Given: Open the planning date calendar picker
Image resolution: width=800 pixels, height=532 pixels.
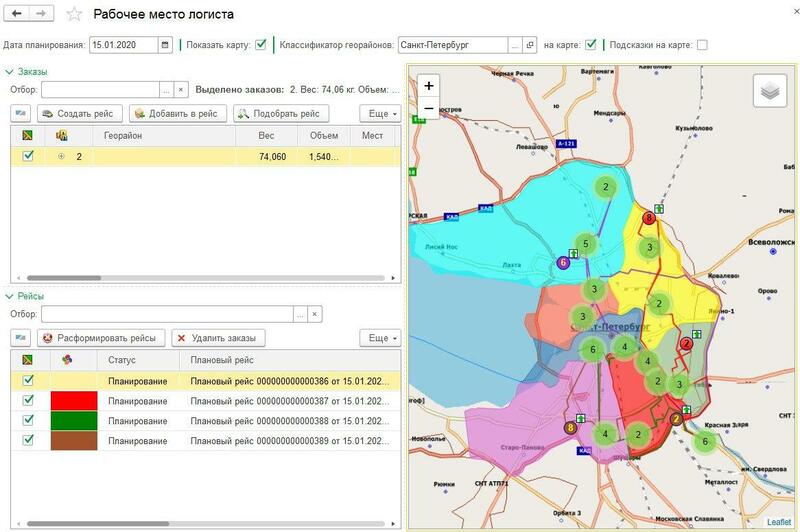Looking at the screenshot, I should [x=165, y=45].
